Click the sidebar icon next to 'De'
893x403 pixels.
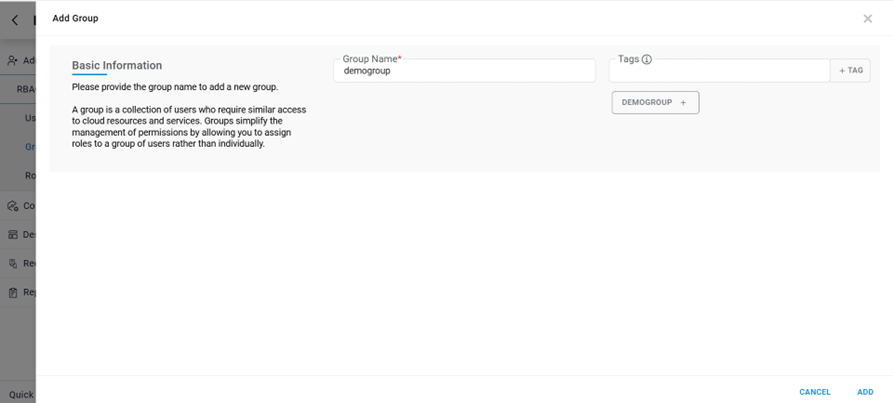click(13, 235)
